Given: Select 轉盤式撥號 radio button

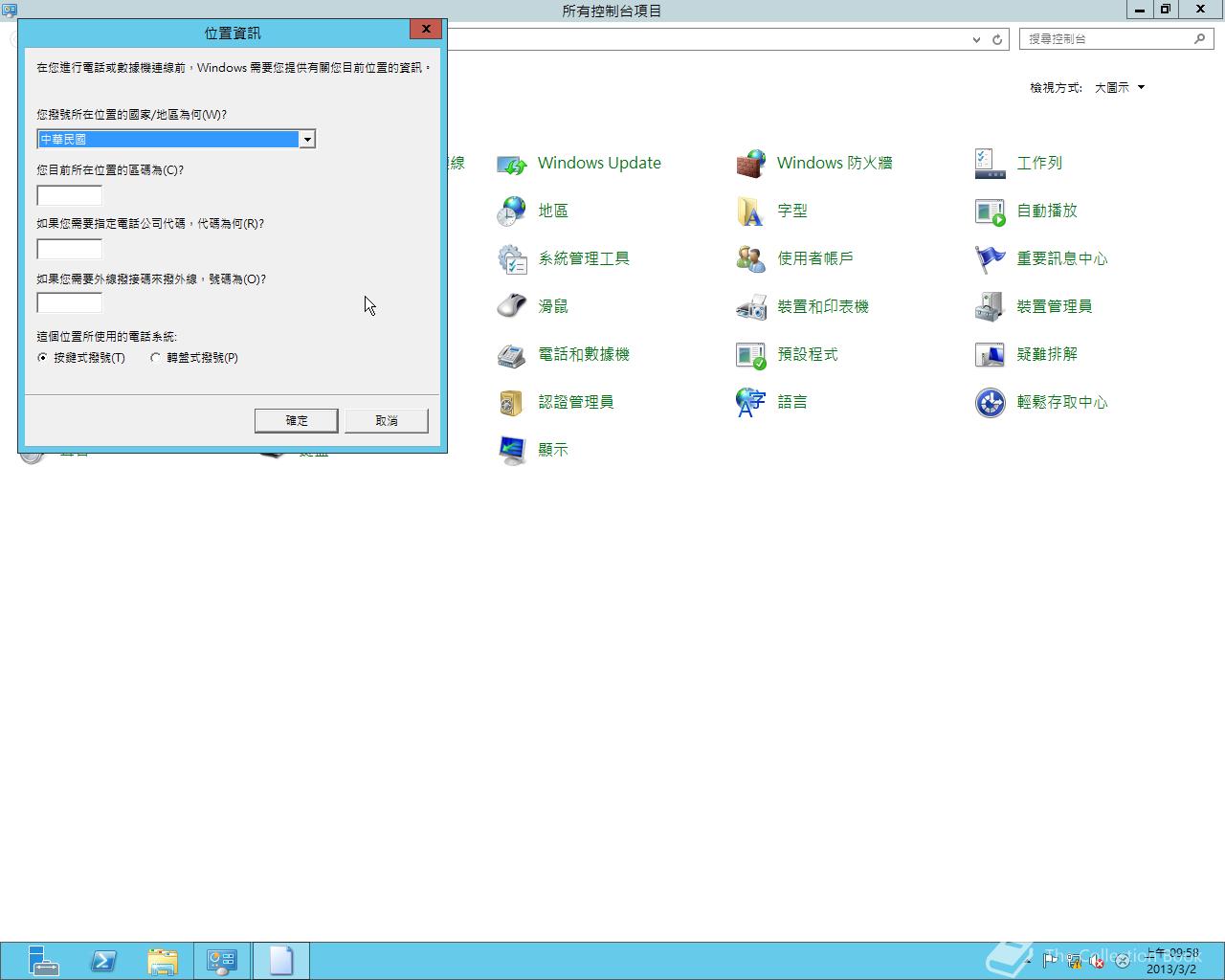Looking at the screenshot, I should [155, 358].
